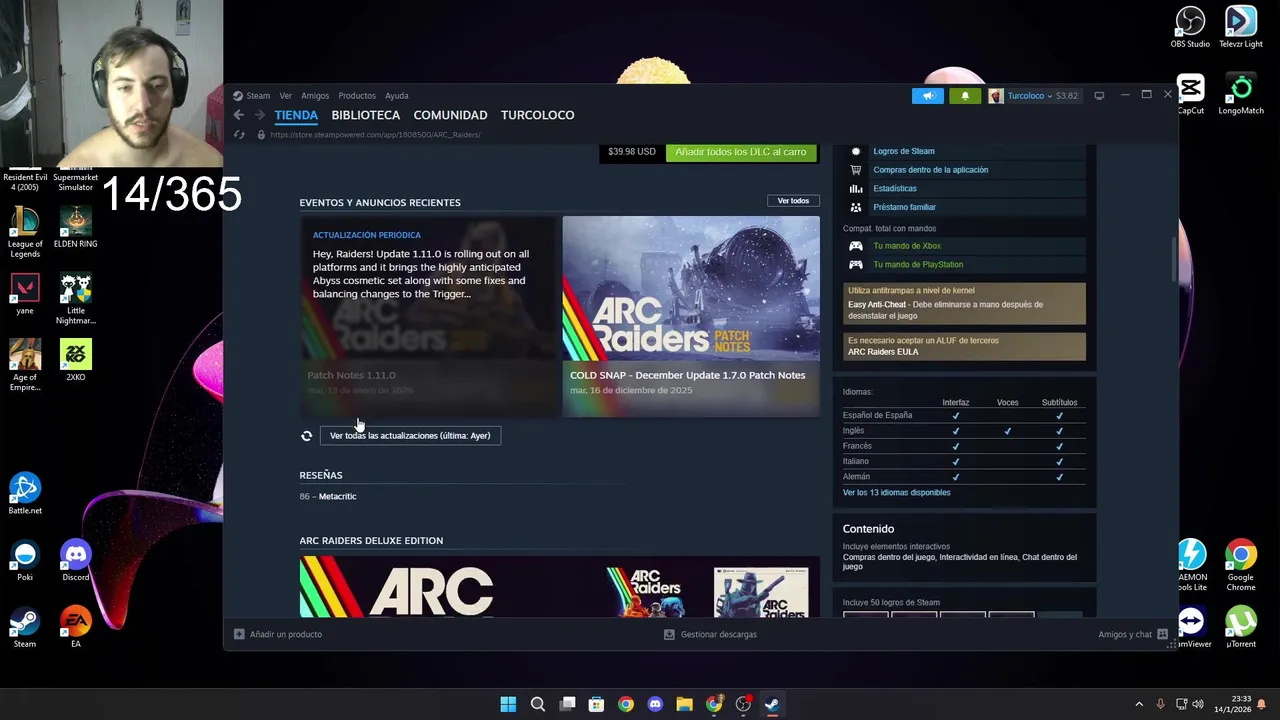Open File Explorer from the taskbar
This screenshot has width=1280, height=720.
684,704
